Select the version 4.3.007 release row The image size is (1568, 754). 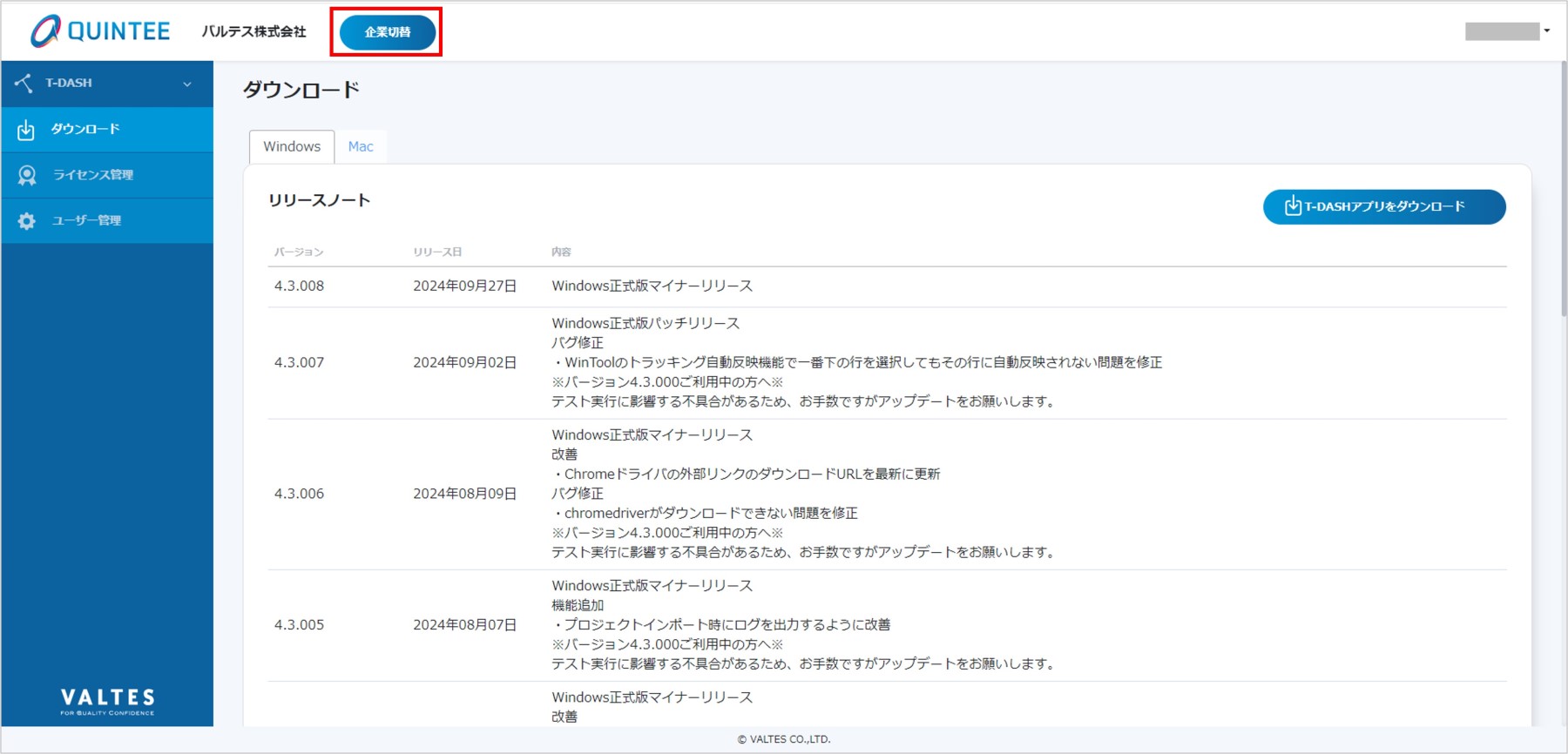click(299, 362)
